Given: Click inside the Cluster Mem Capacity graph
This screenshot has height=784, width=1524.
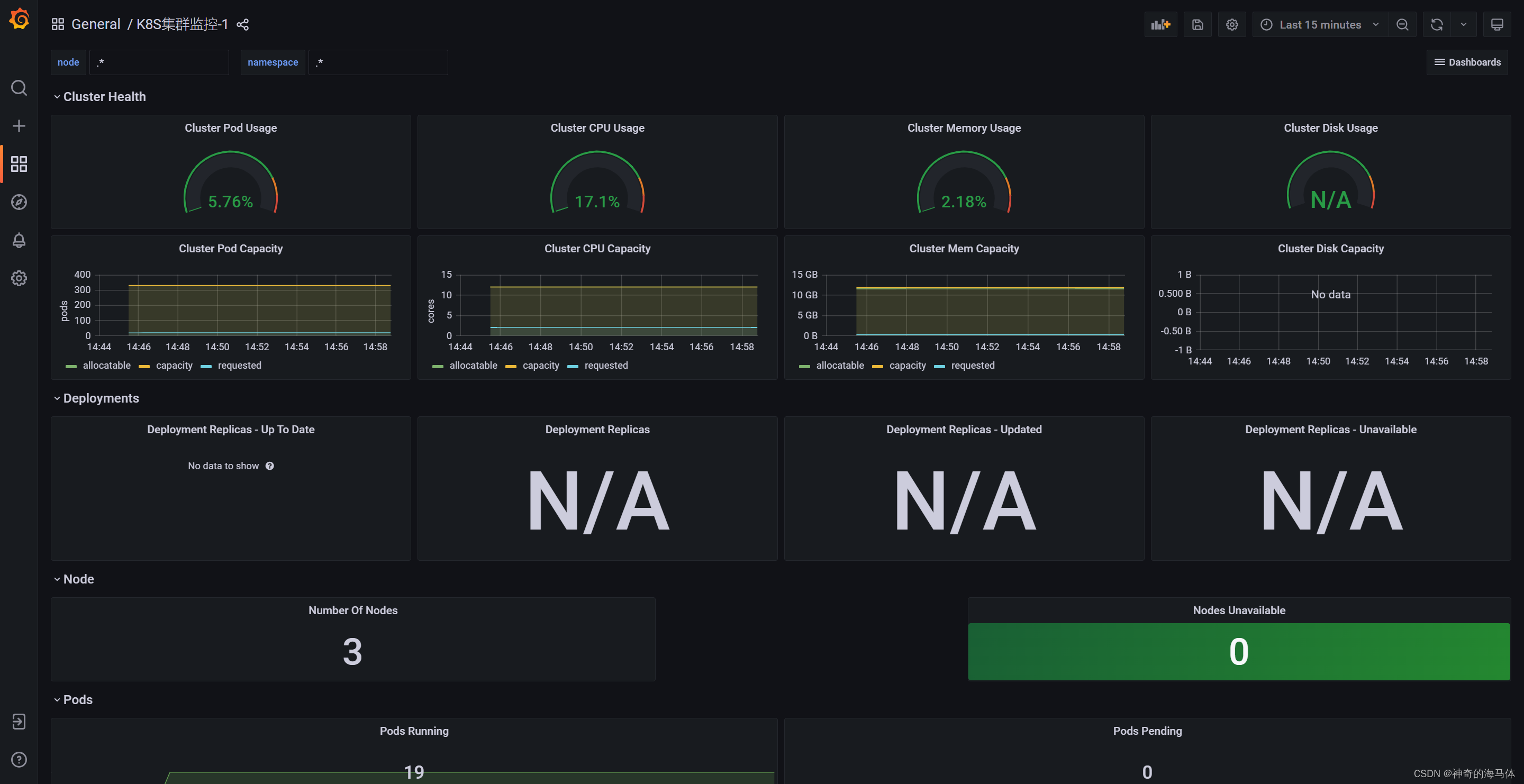Looking at the screenshot, I should point(975,305).
